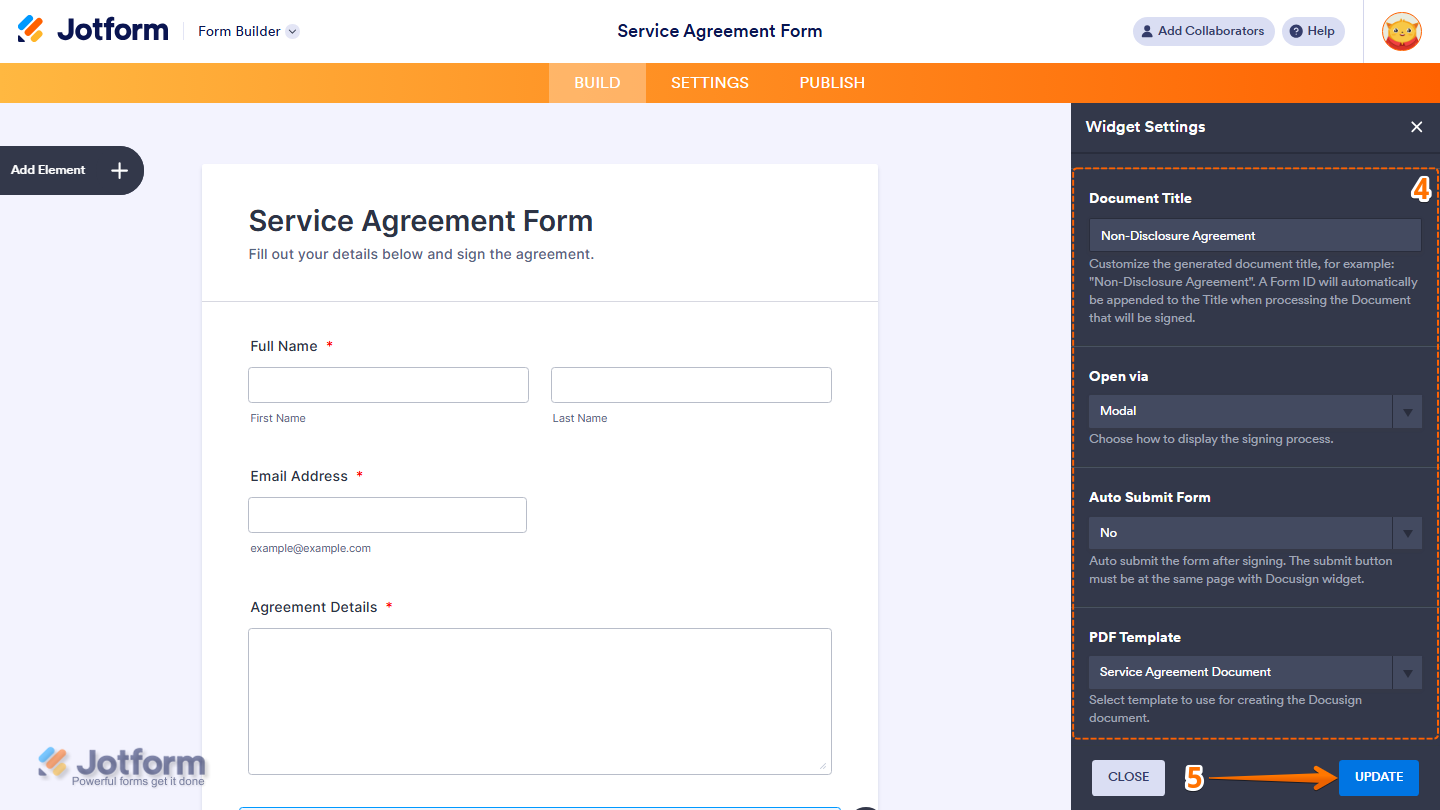Switch to the PUBLISH tab
This screenshot has width=1440, height=810.
pos(831,82)
